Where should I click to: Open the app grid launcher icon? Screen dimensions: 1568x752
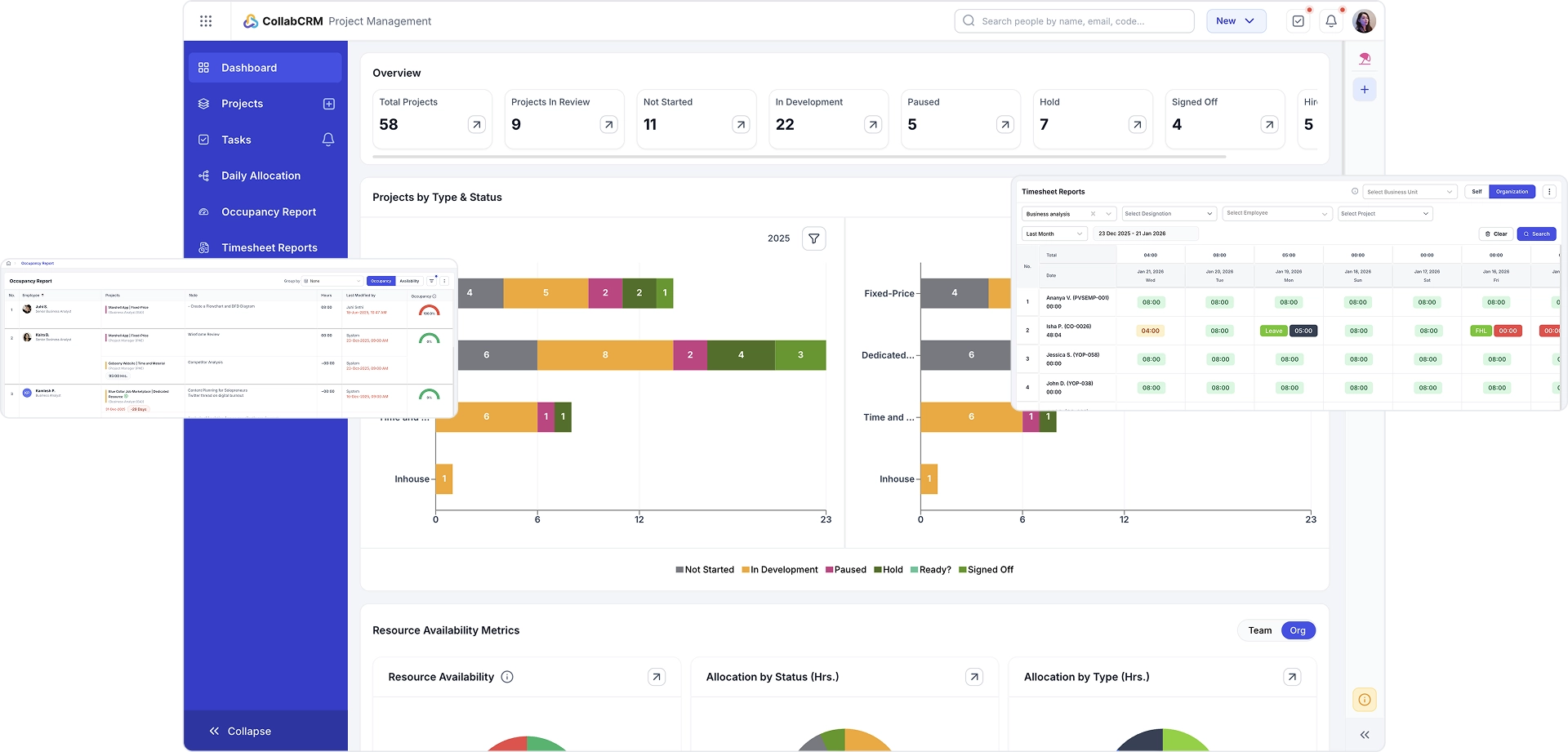tap(206, 21)
